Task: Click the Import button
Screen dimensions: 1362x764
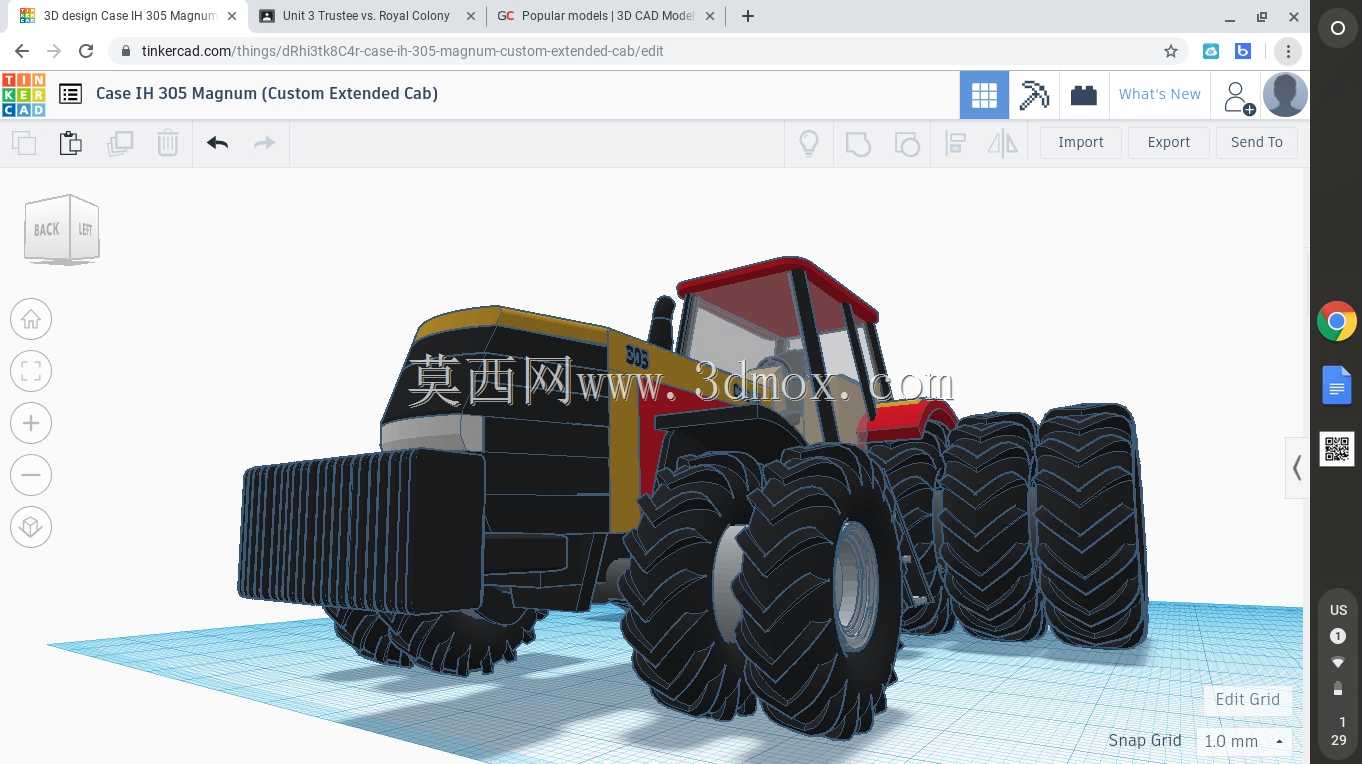Action: point(1081,142)
